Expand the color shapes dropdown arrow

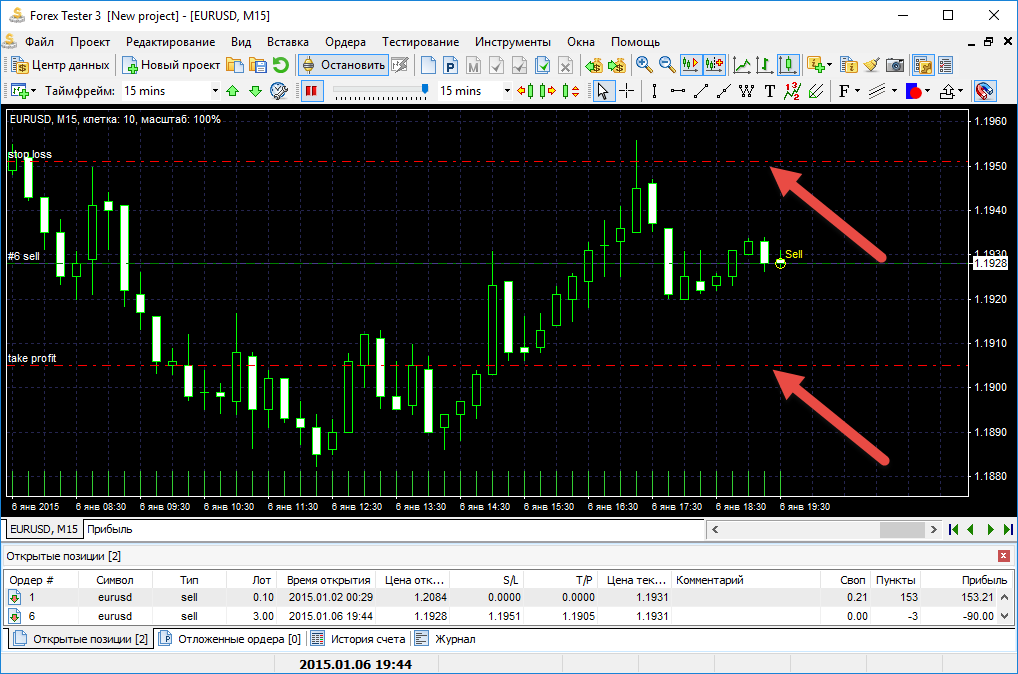pos(930,91)
